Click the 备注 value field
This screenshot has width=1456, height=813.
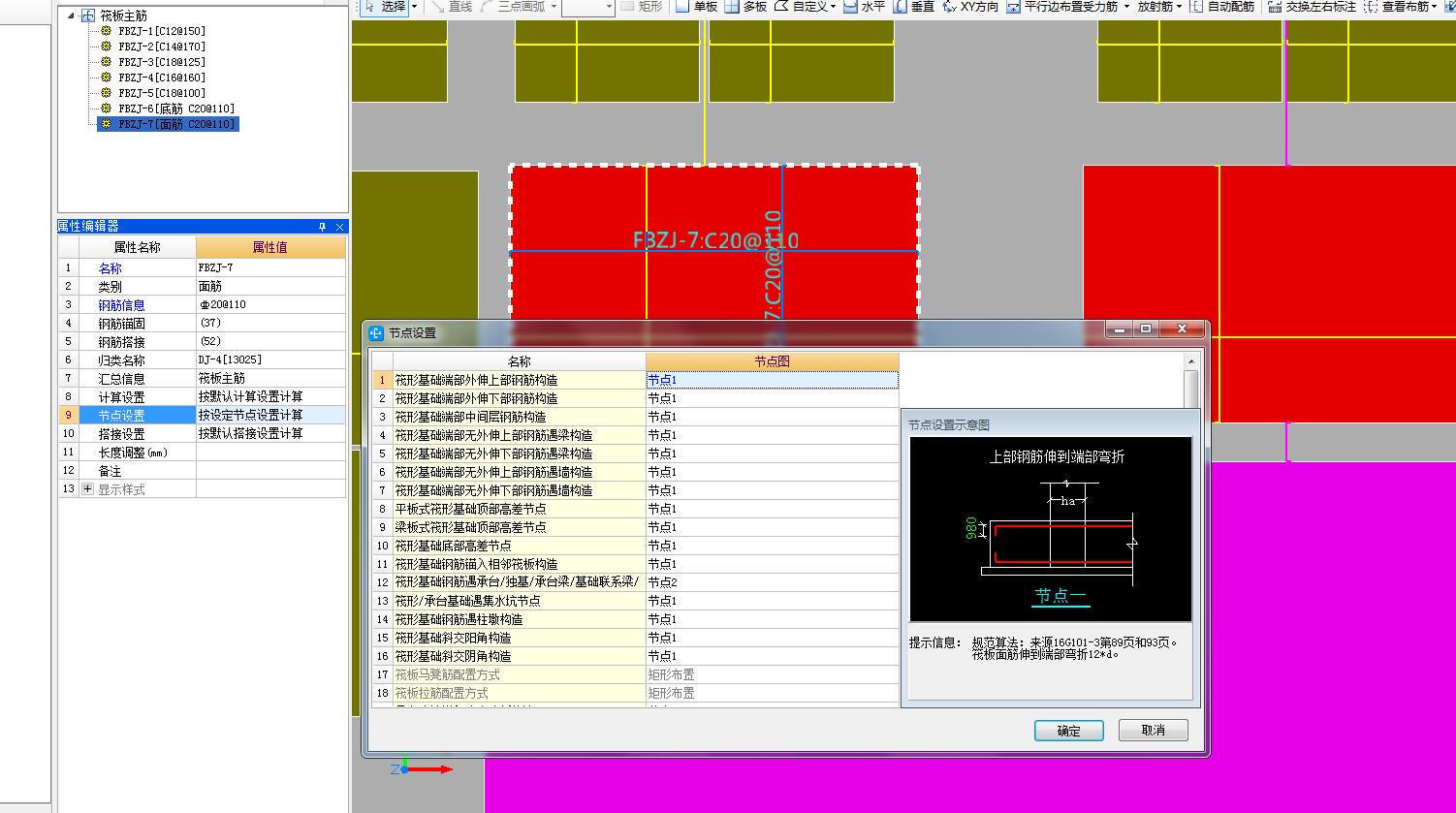(x=270, y=471)
